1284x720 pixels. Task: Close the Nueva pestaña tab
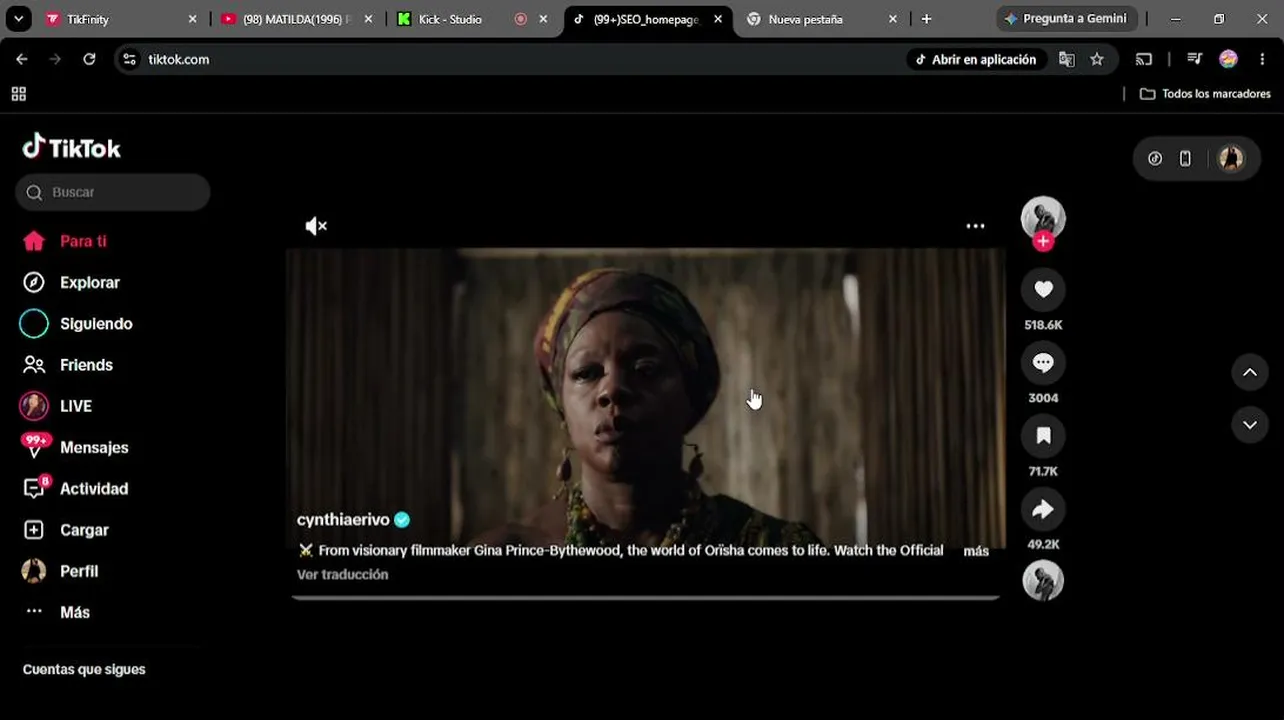pos(893,19)
